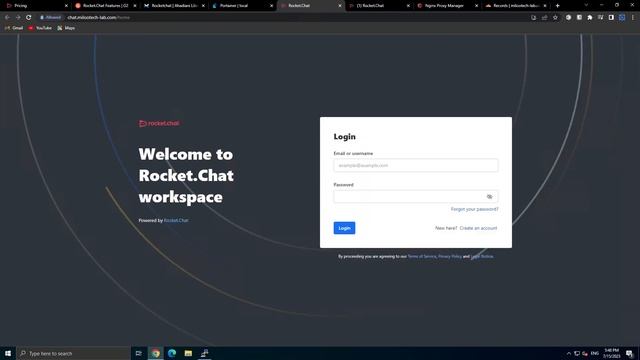Reload the current page
Screen dimensions: 640x360
tap(29, 18)
